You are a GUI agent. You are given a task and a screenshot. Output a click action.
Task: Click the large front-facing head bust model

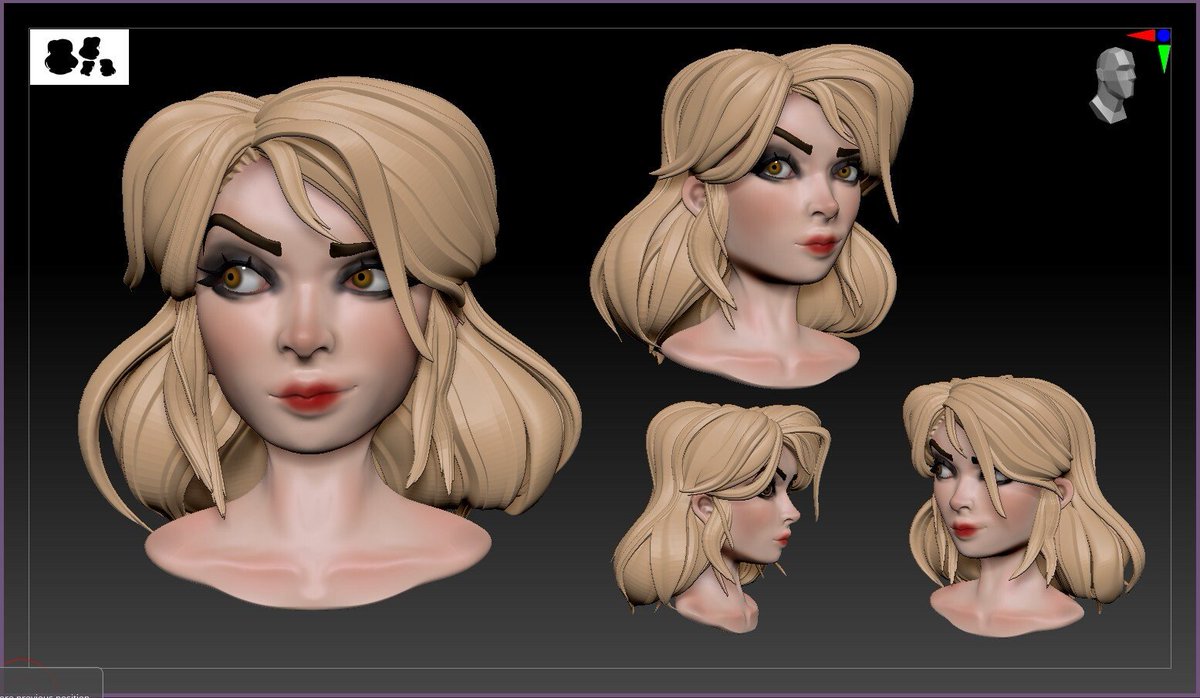point(330,345)
